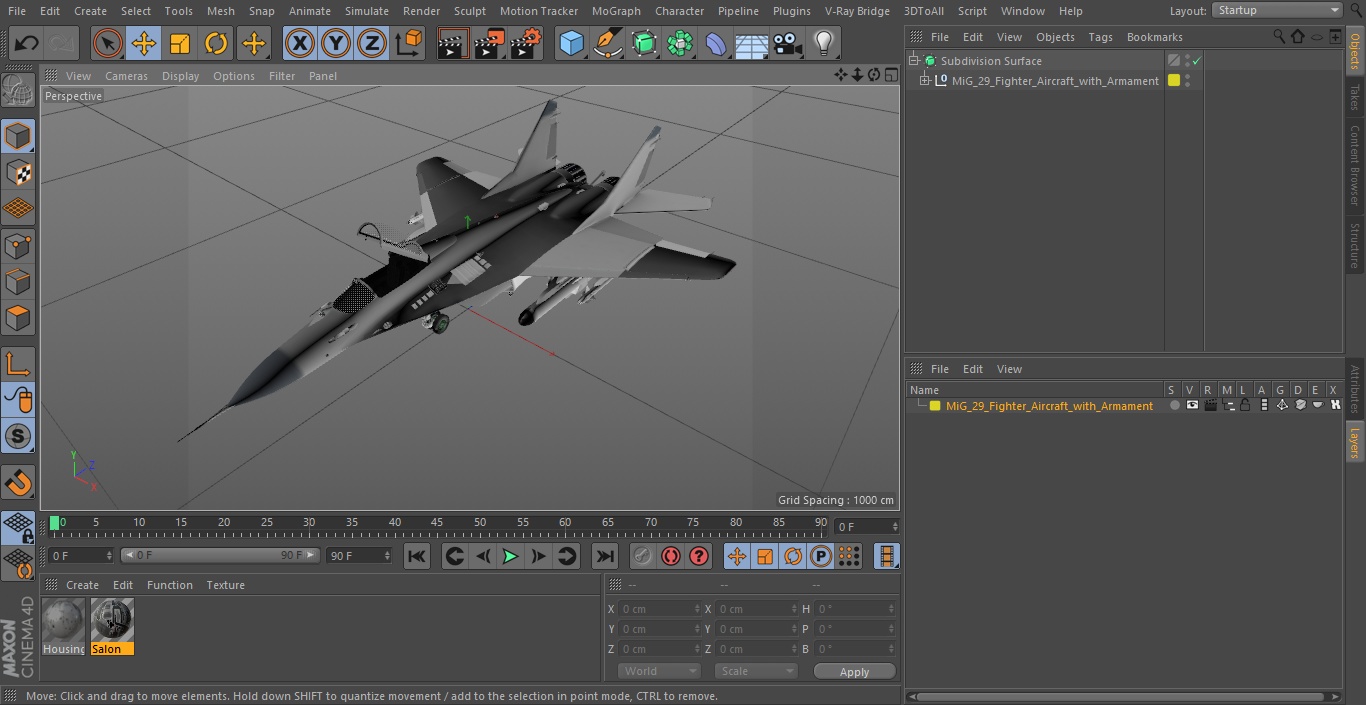Click timeline marker at frame 45
The image size is (1366, 705).
[x=437, y=523]
